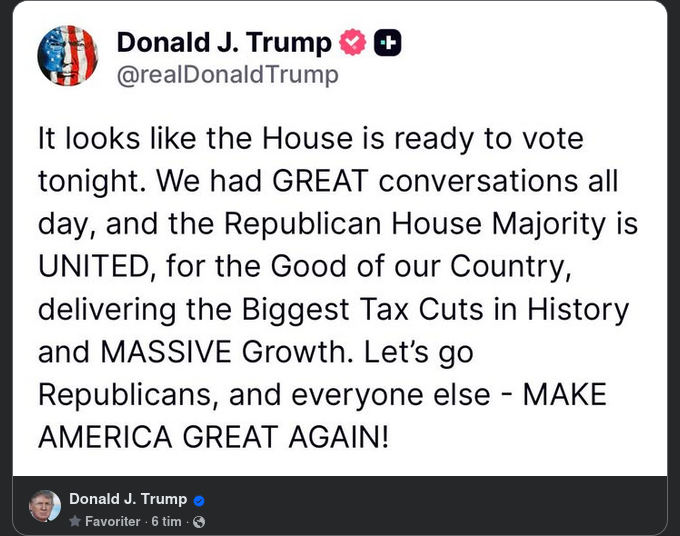680x536 pixels.
Task: Click the blue verified checkmark badge
Action: tap(199, 500)
